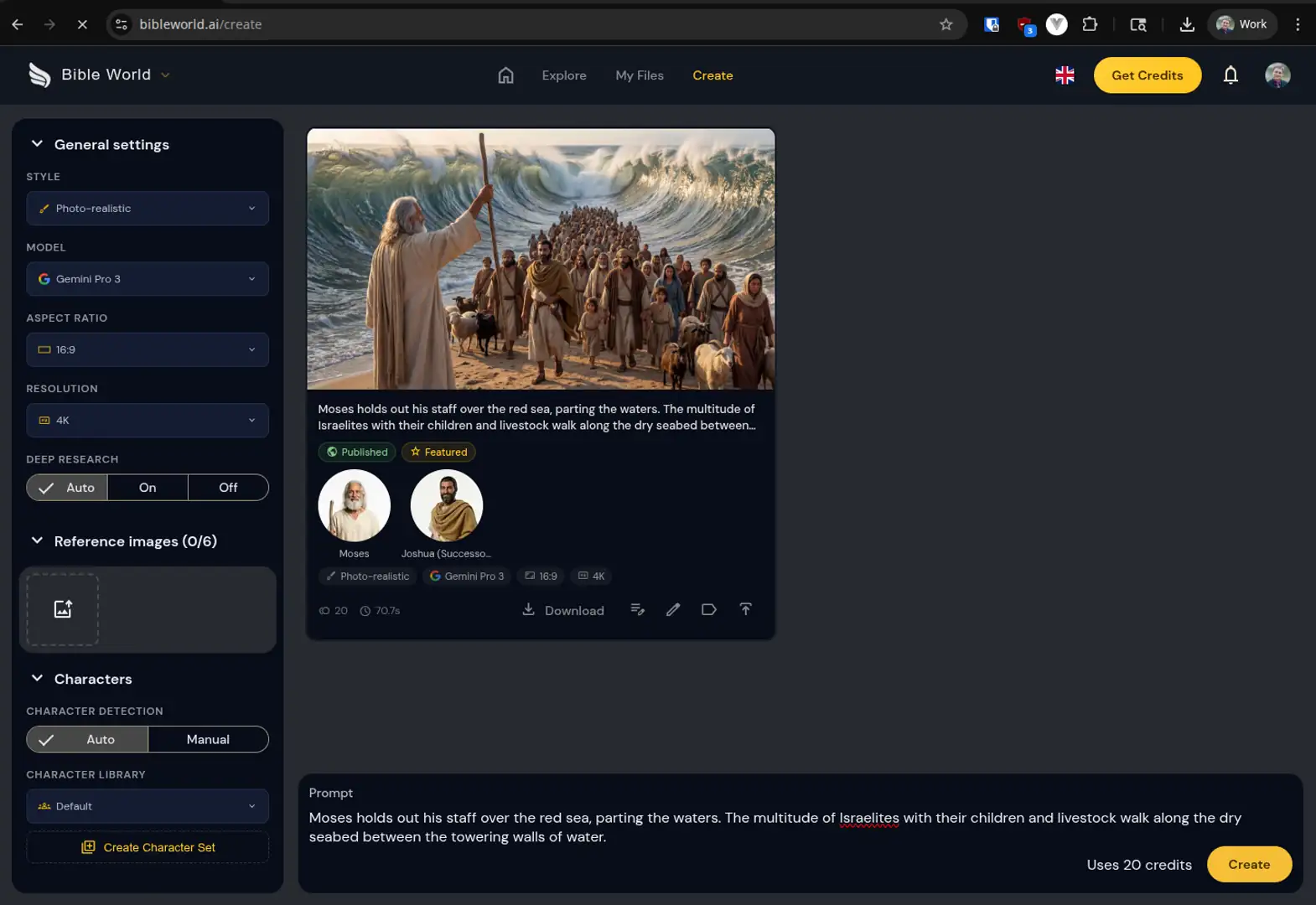Collapse the General settings section

click(37, 144)
